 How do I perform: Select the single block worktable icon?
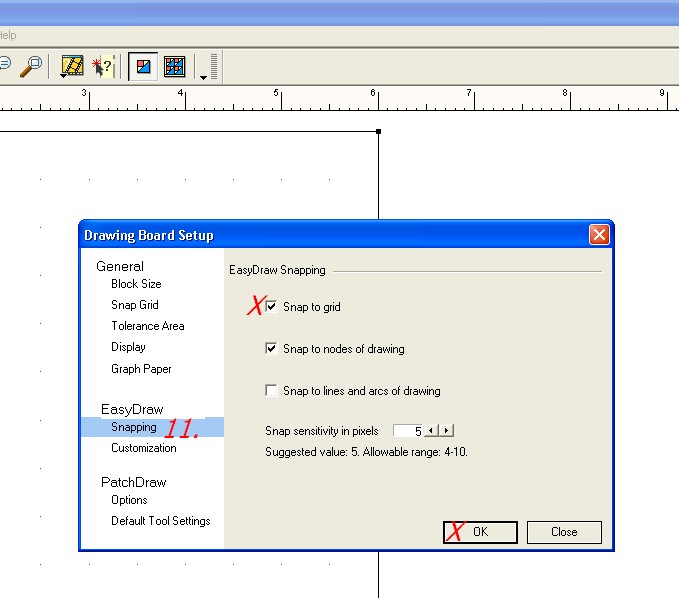point(143,66)
